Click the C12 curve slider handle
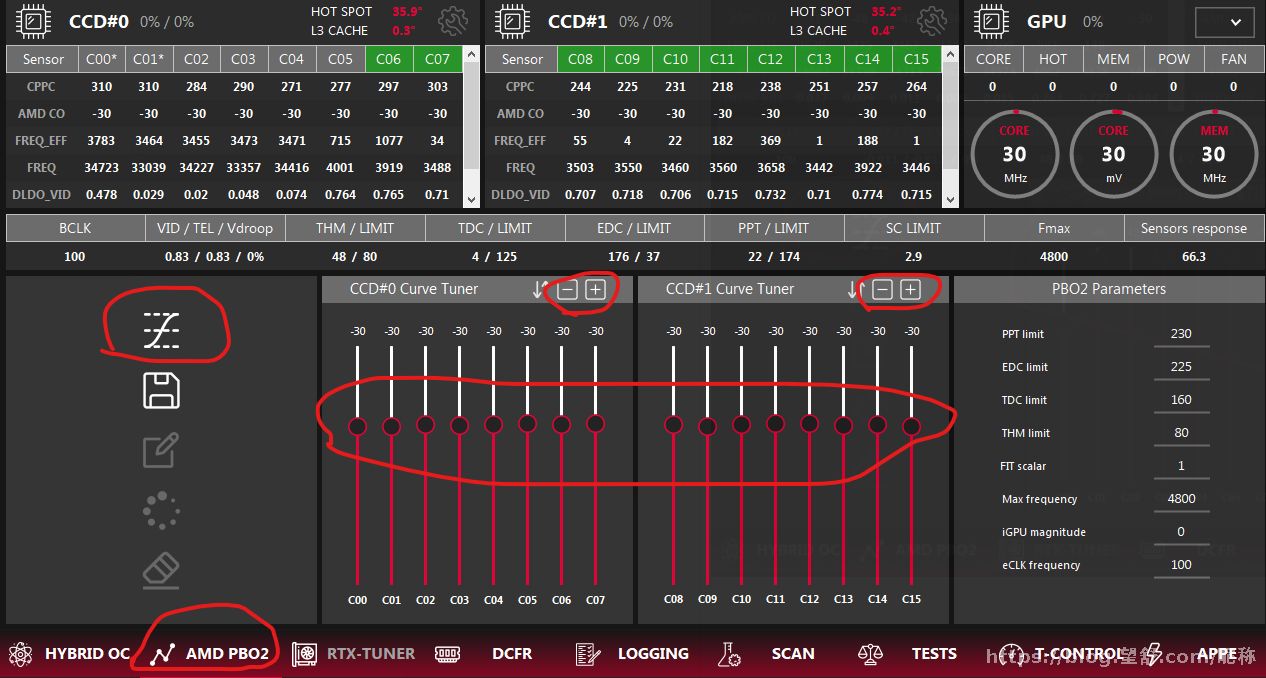Image resolution: width=1266 pixels, height=678 pixels. [809, 423]
